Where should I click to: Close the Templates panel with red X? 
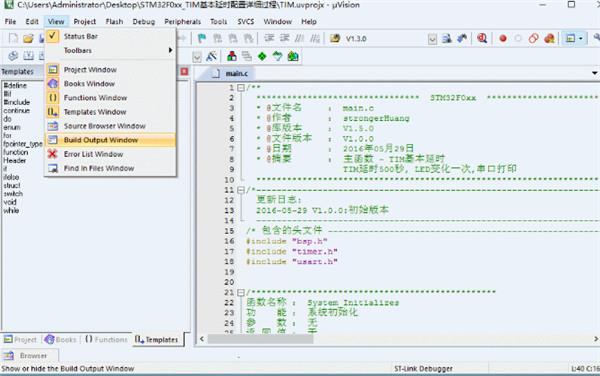(184, 72)
